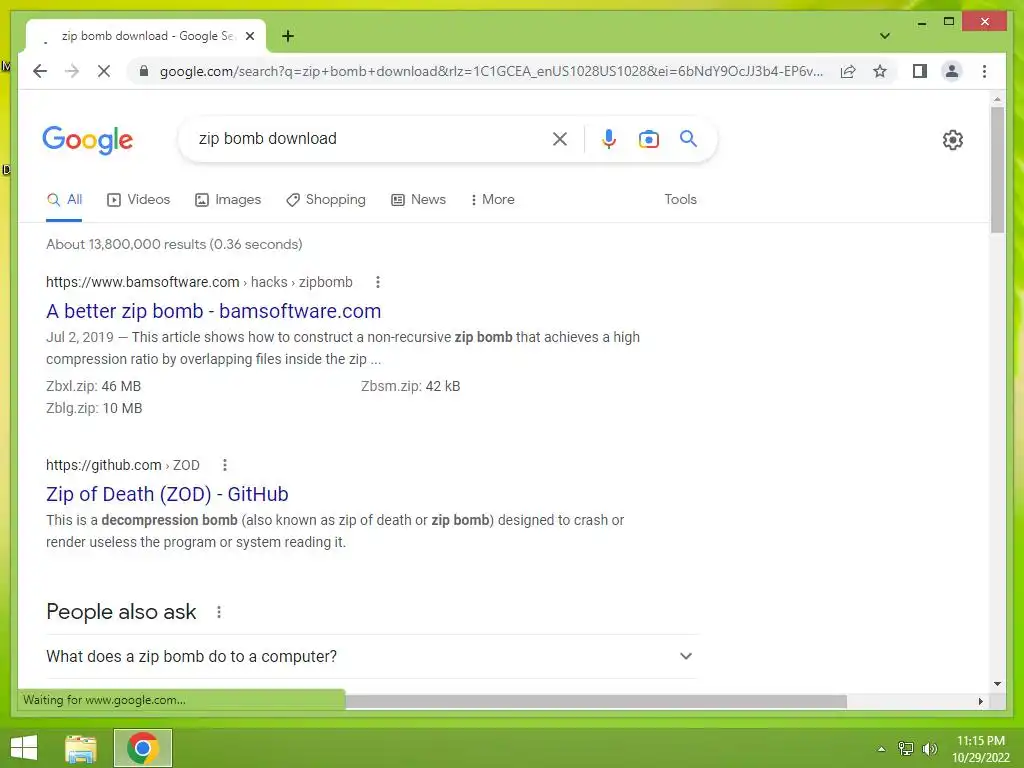1024x768 pixels.
Task: Open Chrome three-dot menu
Action: pos(984,71)
